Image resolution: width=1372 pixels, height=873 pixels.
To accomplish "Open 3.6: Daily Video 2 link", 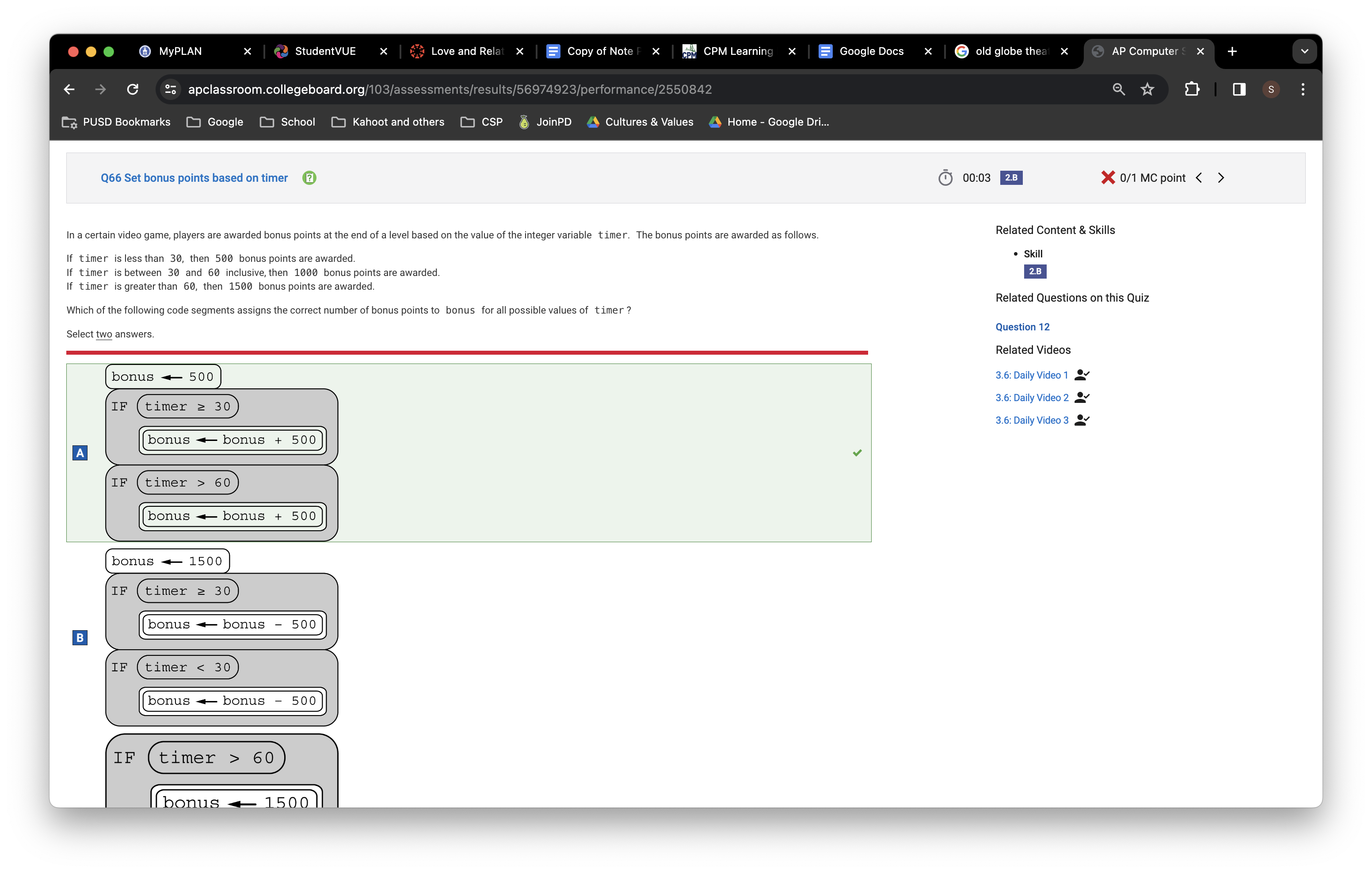I will tap(1032, 398).
